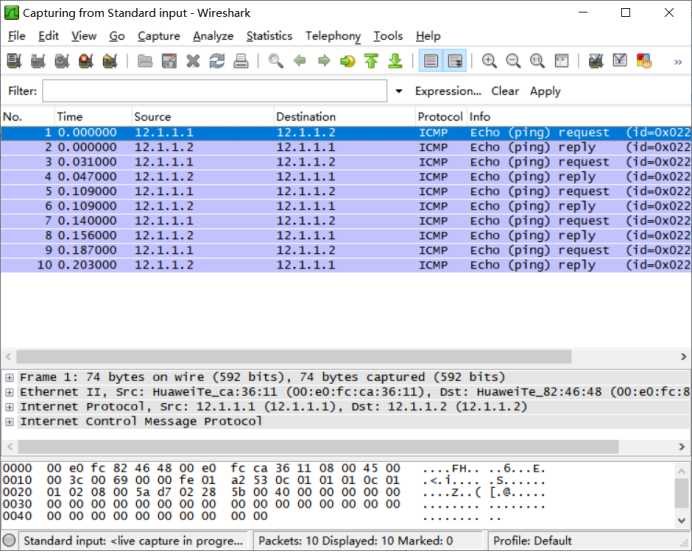This screenshot has width=692, height=552.
Task: Jump to the last packet icon
Action: (x=395, y=61)
